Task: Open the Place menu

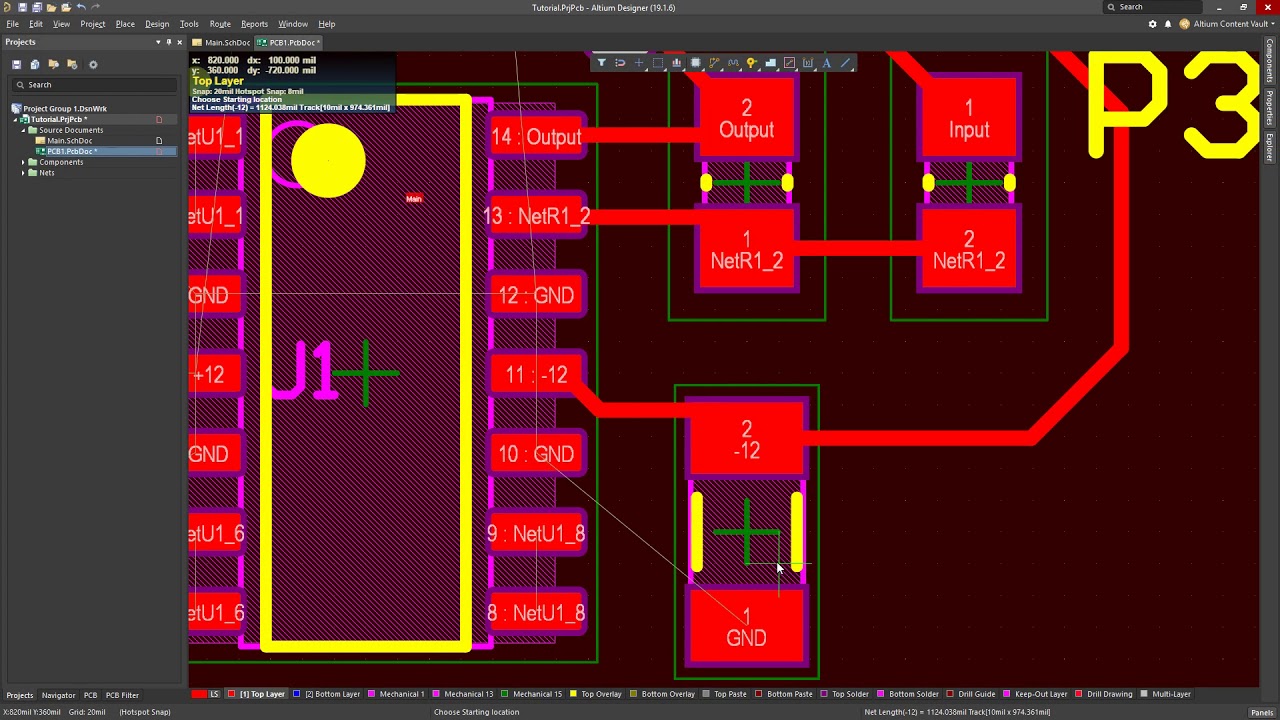Action: 125,24
